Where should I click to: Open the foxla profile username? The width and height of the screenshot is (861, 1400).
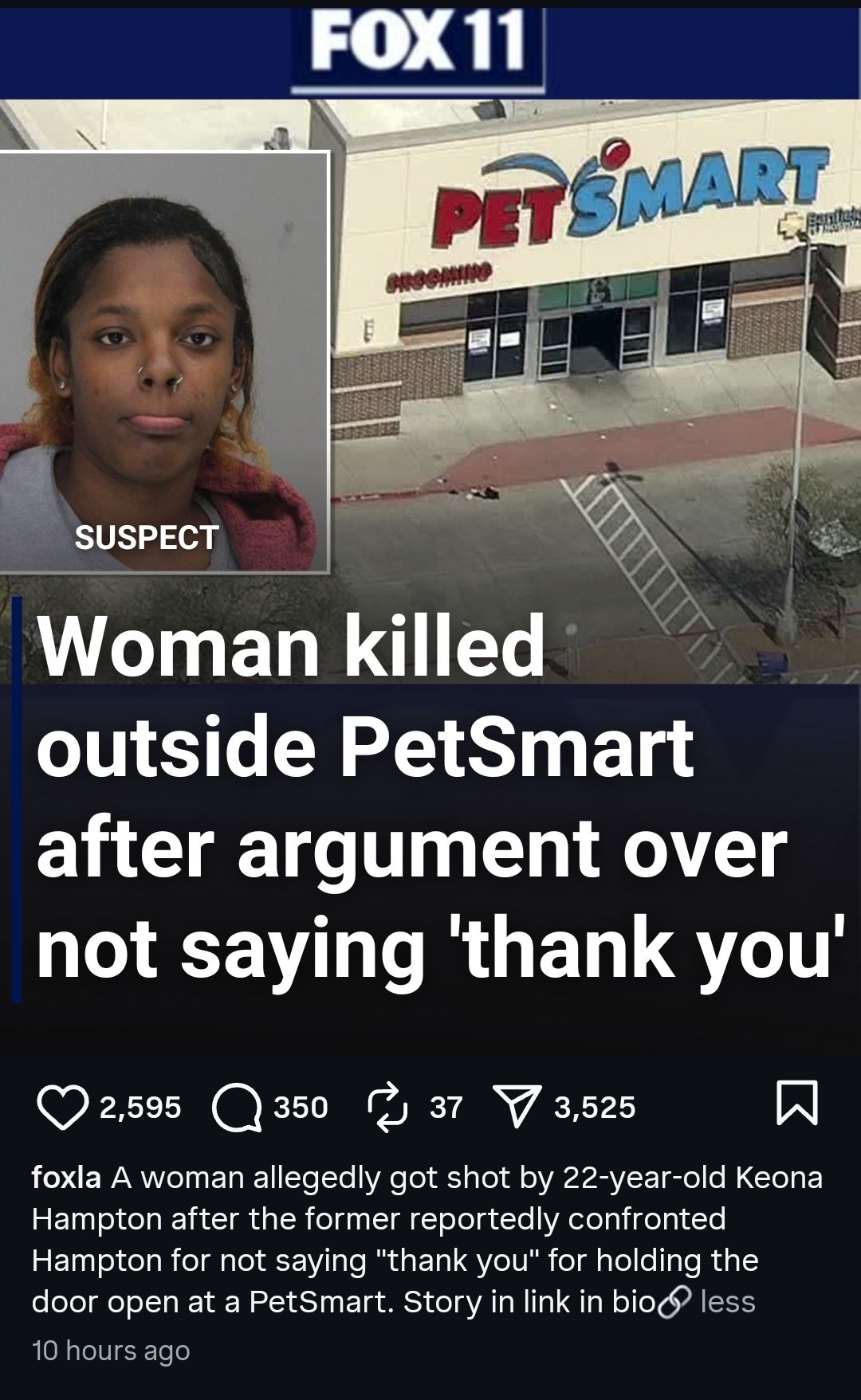coord(66,1178)
